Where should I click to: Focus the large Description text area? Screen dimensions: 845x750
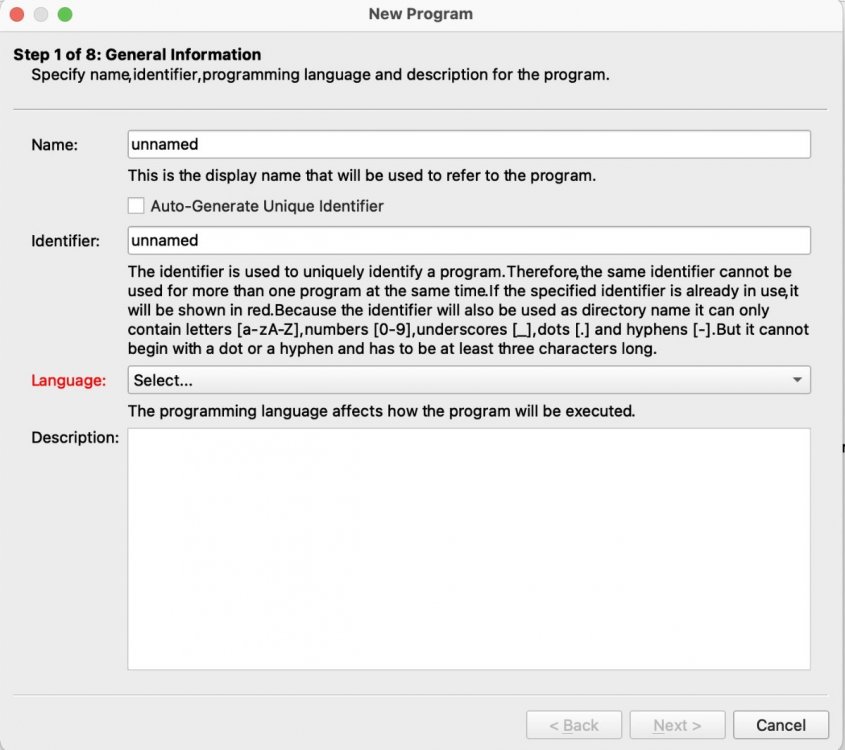[468, 548]
